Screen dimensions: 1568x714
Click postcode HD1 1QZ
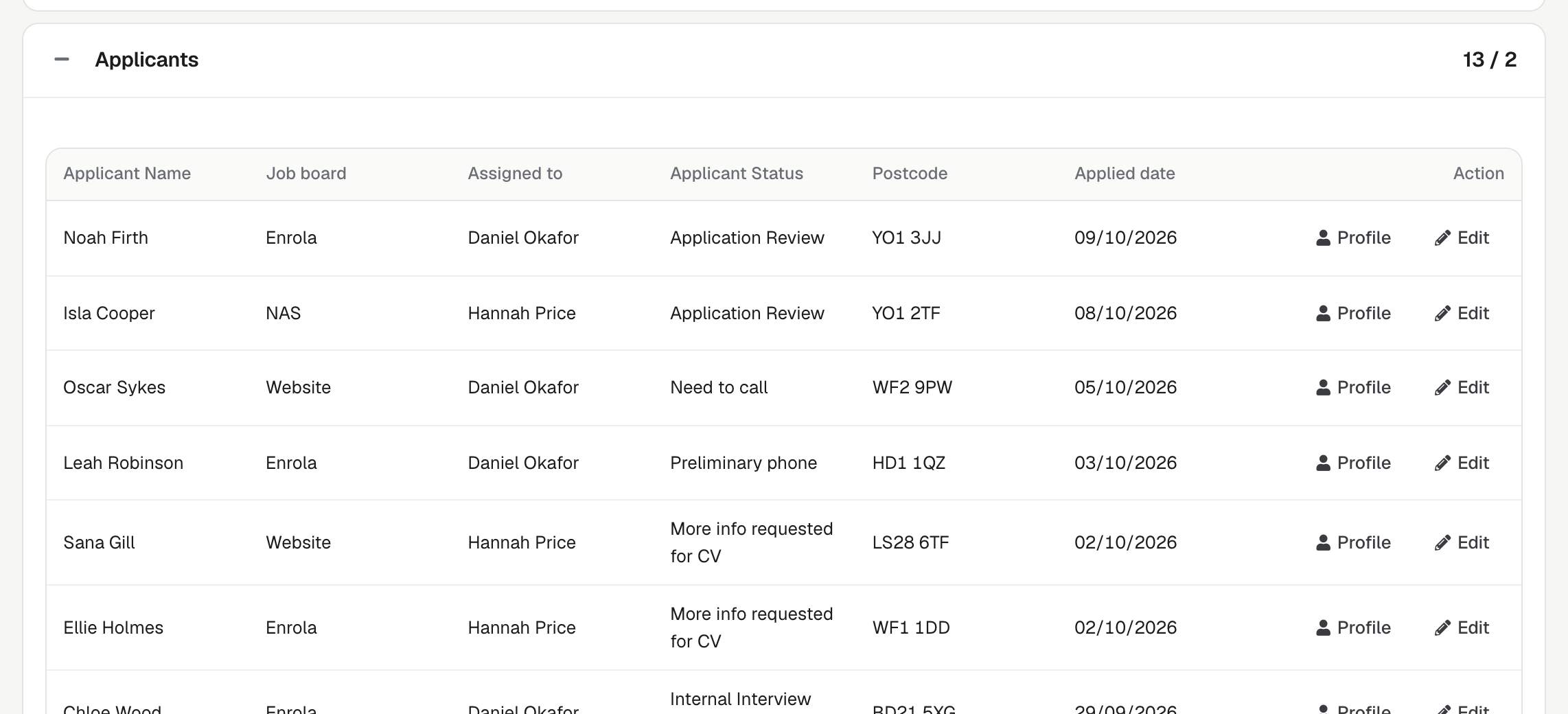tap(909, 463)
